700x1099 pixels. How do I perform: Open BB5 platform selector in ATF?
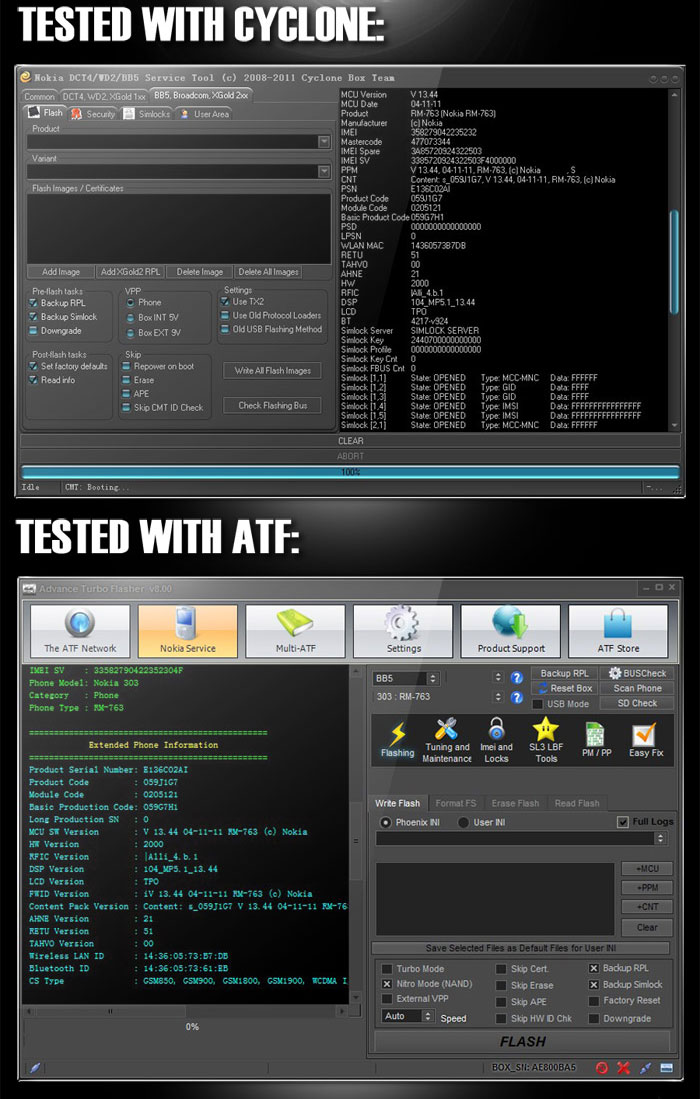tap(406, 678)
